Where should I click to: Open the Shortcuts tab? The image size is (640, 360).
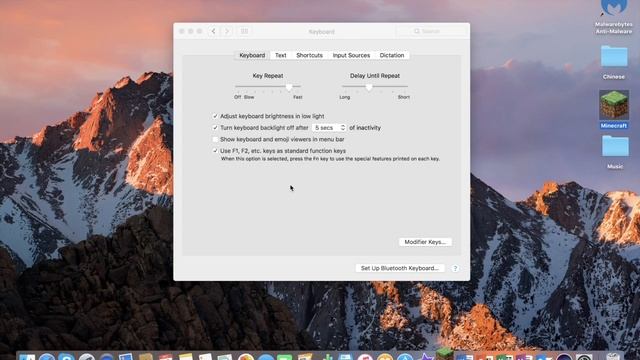309,55
